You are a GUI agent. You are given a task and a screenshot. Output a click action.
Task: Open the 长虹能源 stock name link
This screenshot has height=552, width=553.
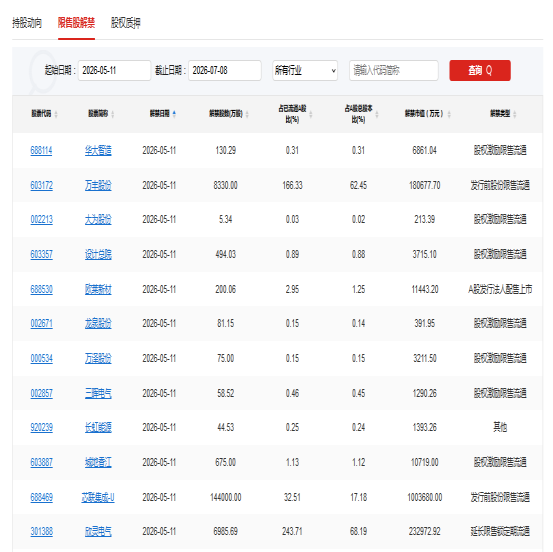tap(98, 427)
